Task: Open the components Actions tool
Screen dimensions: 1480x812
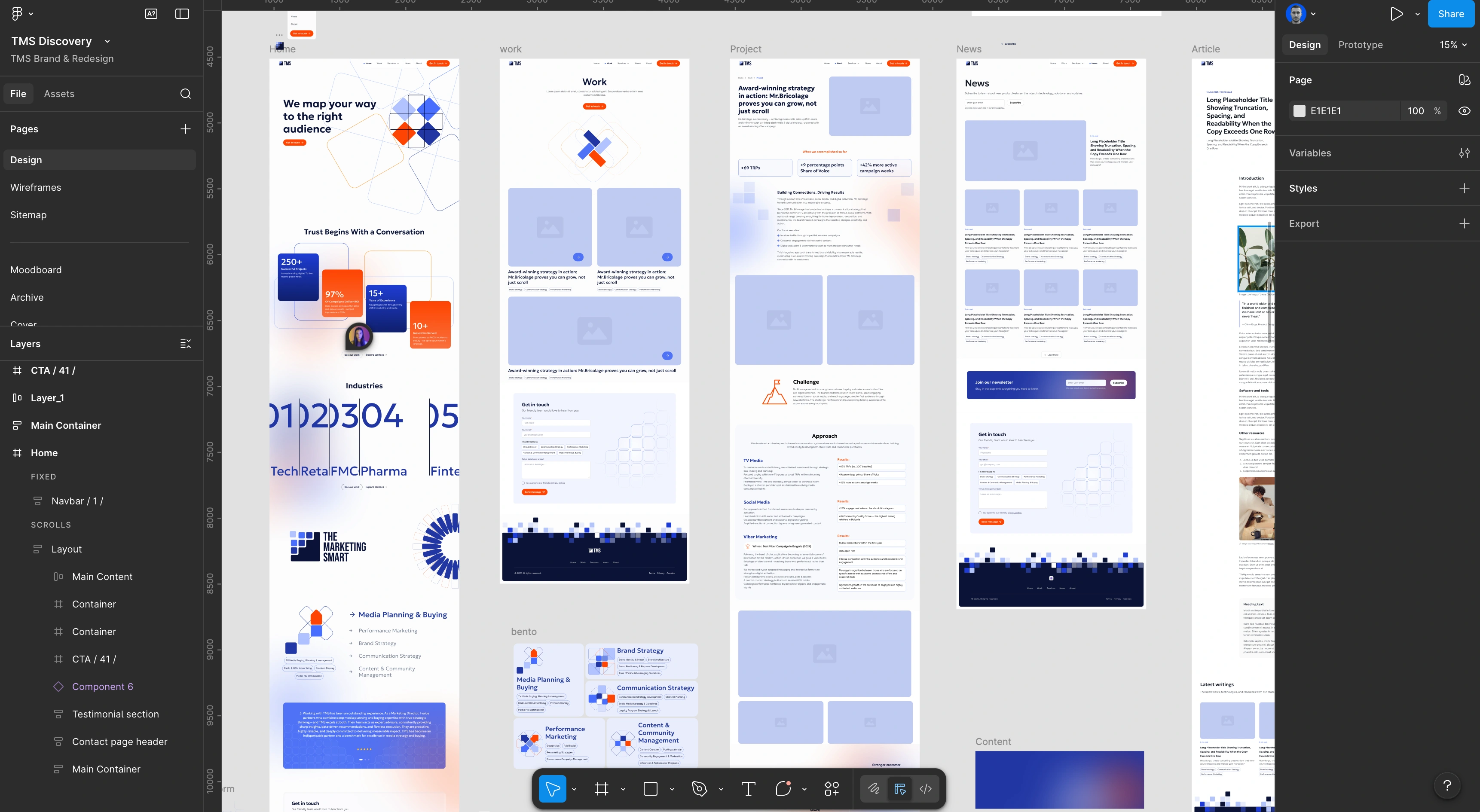Action: [832, 788]
